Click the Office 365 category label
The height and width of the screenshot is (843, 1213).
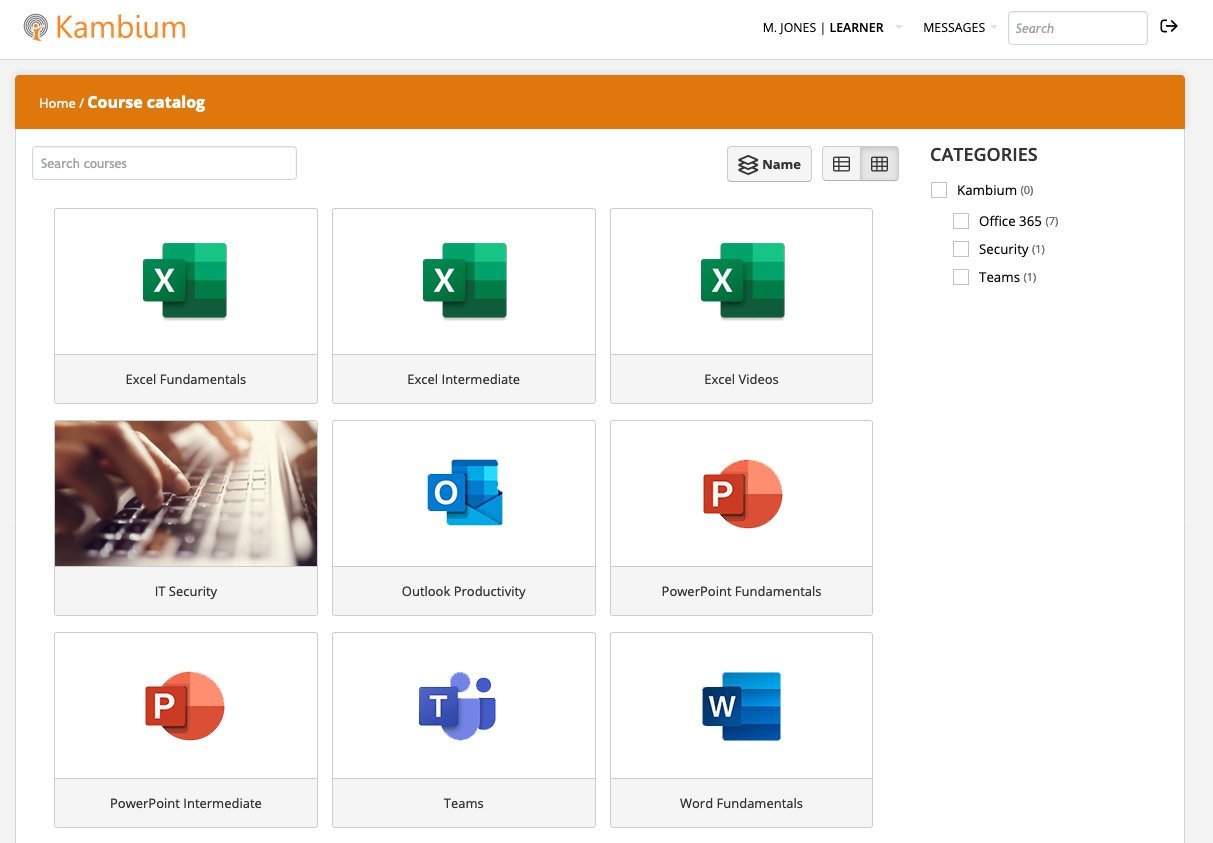pos(1010,221)
